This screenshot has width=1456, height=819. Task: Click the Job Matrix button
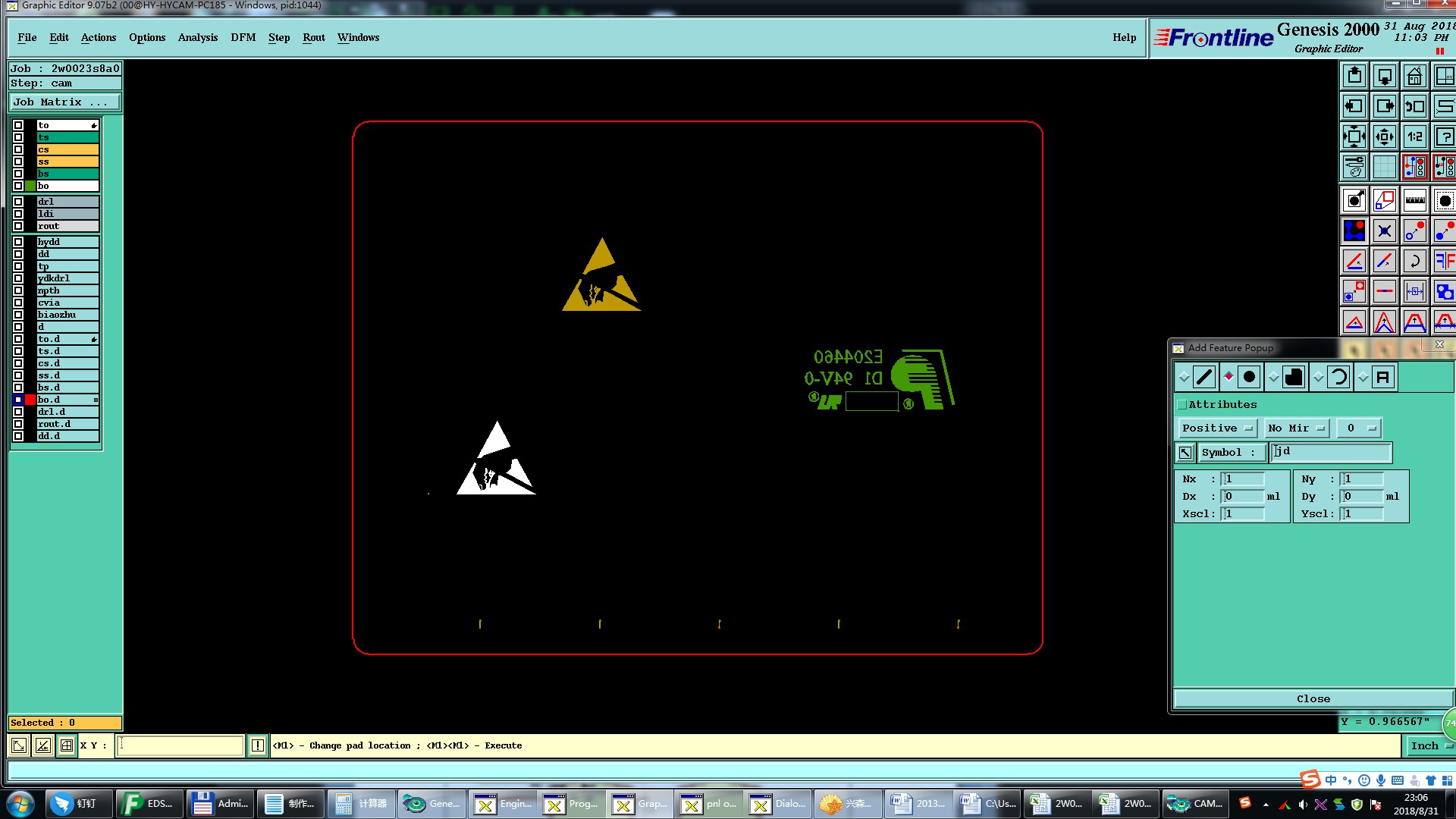(x=64, y=102)
